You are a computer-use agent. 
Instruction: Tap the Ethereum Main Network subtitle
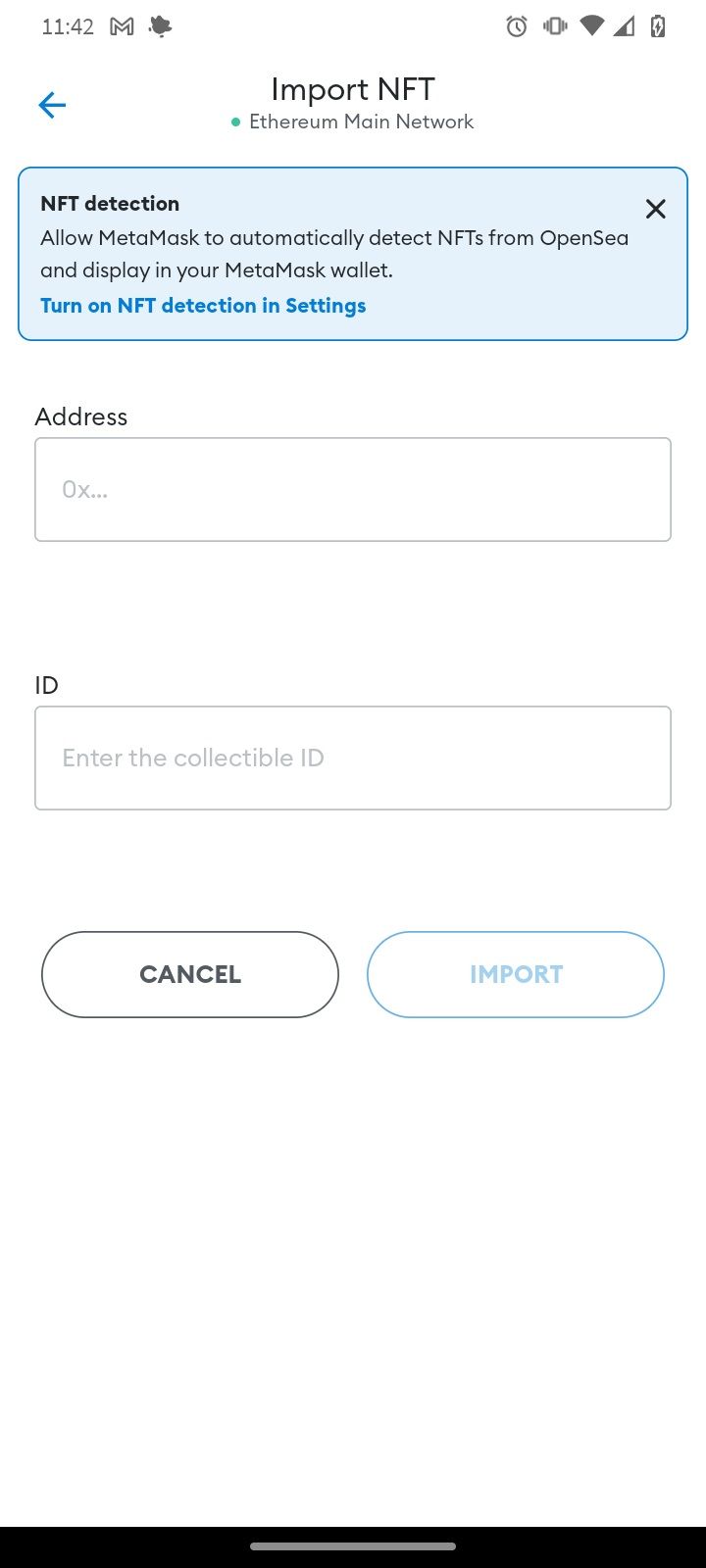361,122
